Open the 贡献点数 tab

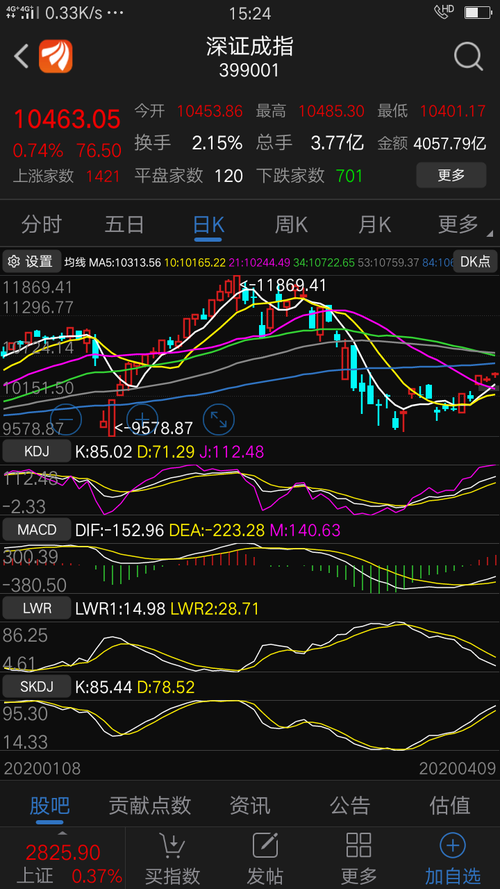click(x=150, y=805)
